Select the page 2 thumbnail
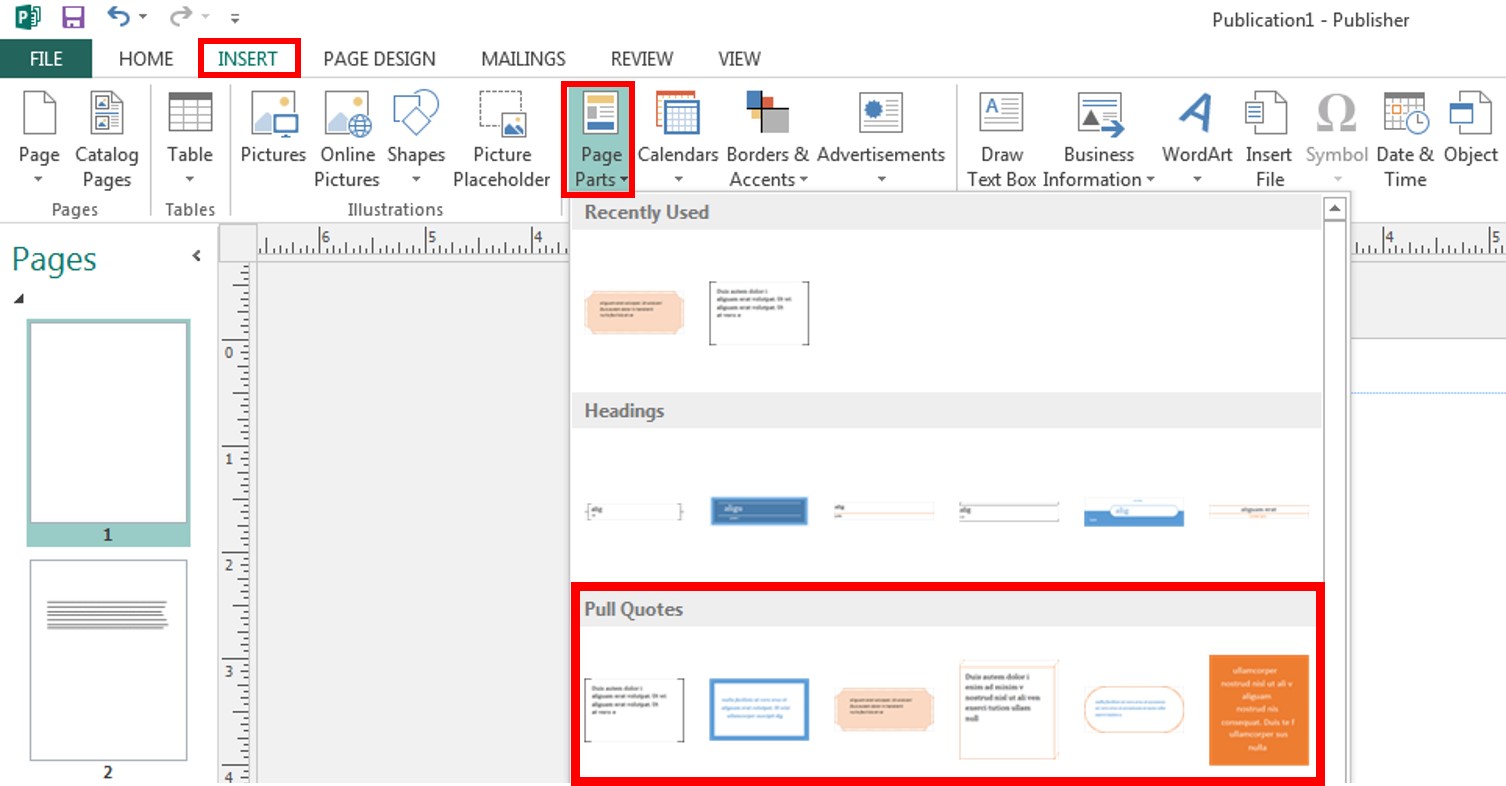 click(108, 661)
